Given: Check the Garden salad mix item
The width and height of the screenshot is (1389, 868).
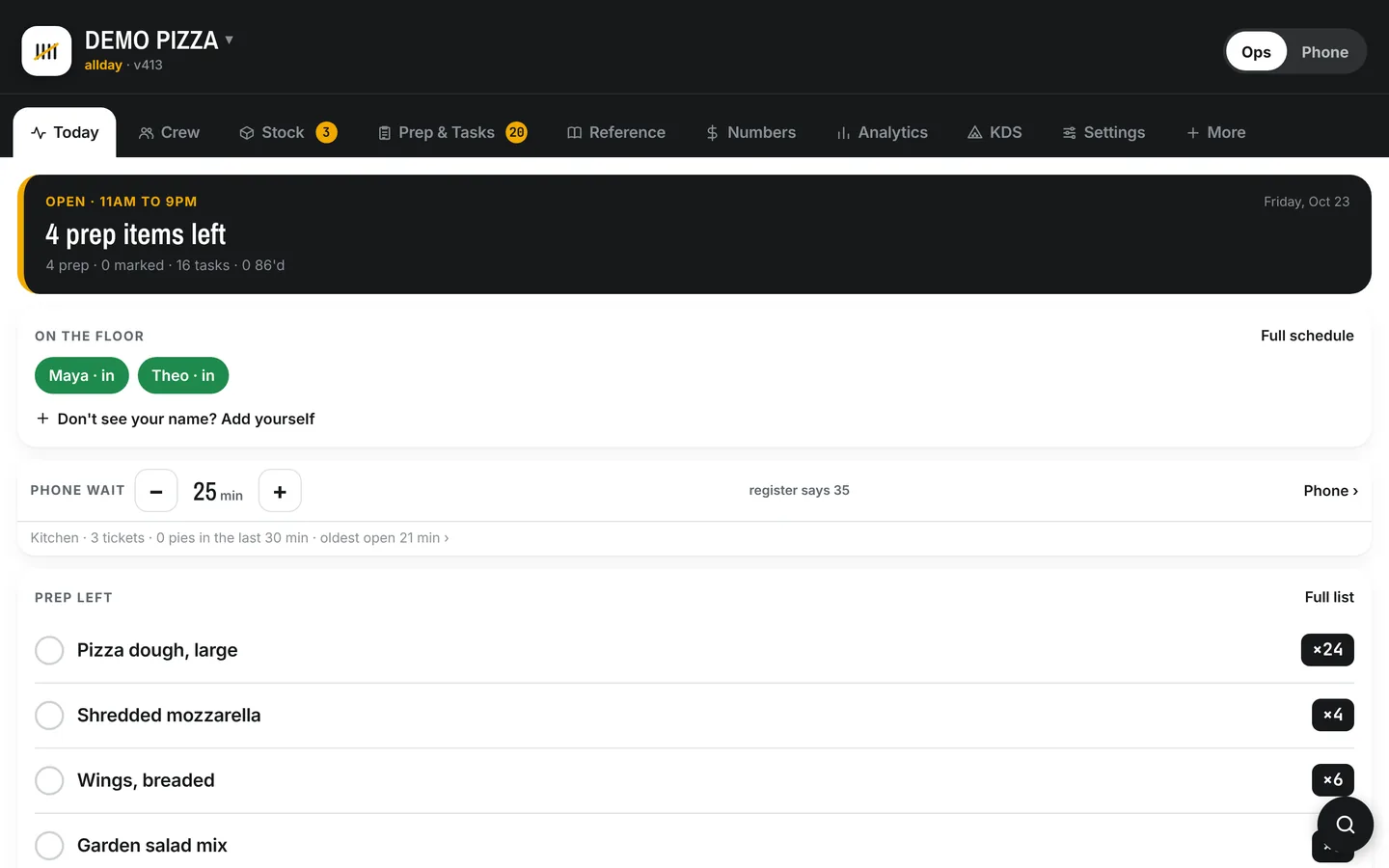Looking at the screenshot, I should 49,846.
